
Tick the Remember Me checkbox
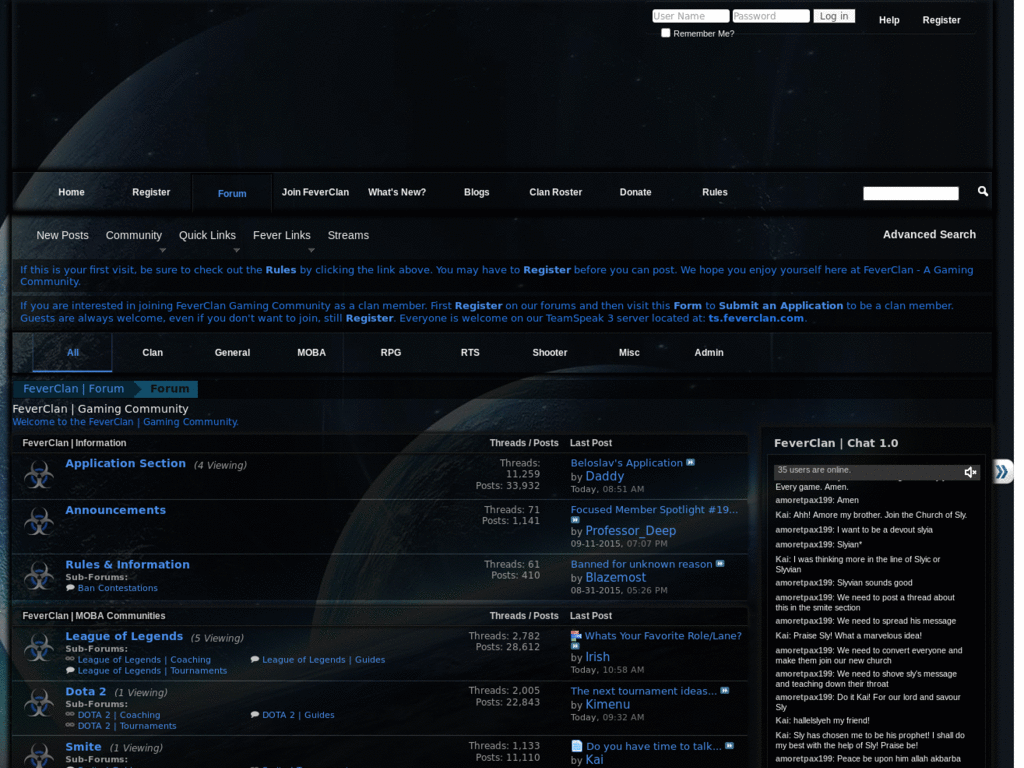pos(665,33)
